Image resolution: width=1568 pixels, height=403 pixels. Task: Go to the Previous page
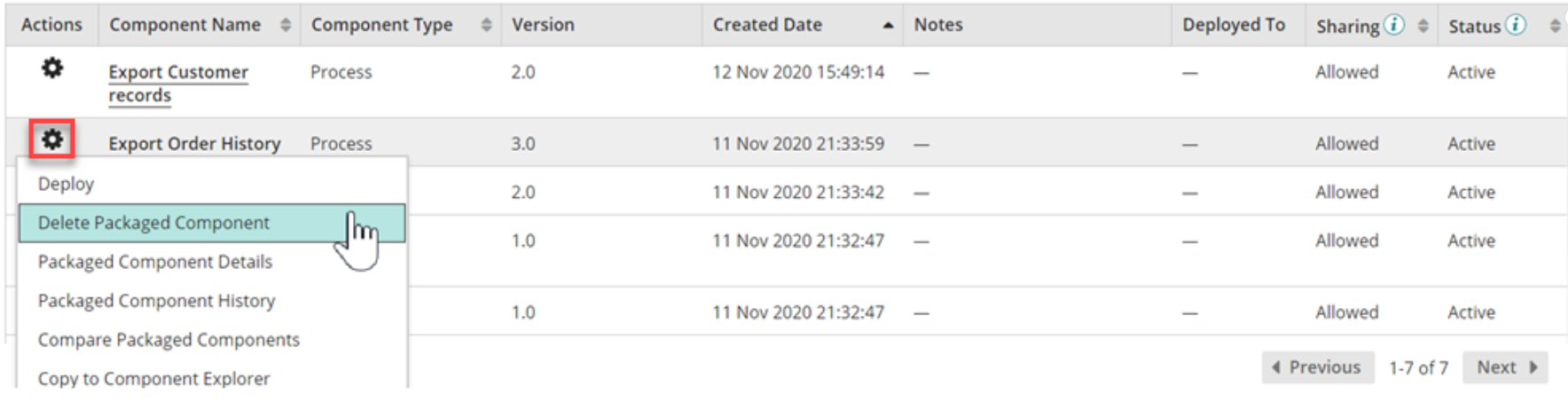1317,367
